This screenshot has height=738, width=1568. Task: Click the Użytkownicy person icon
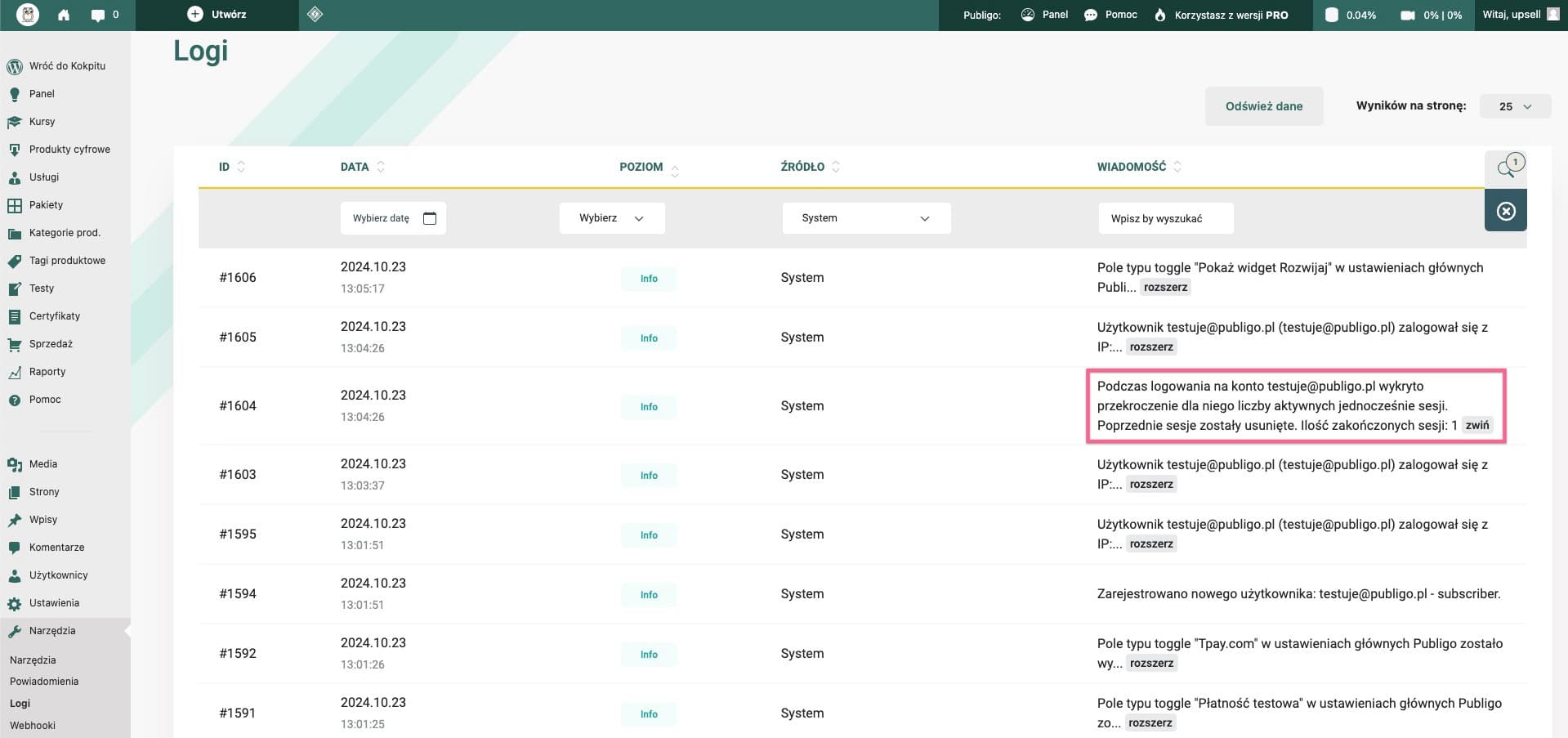[x=14, y=576]
